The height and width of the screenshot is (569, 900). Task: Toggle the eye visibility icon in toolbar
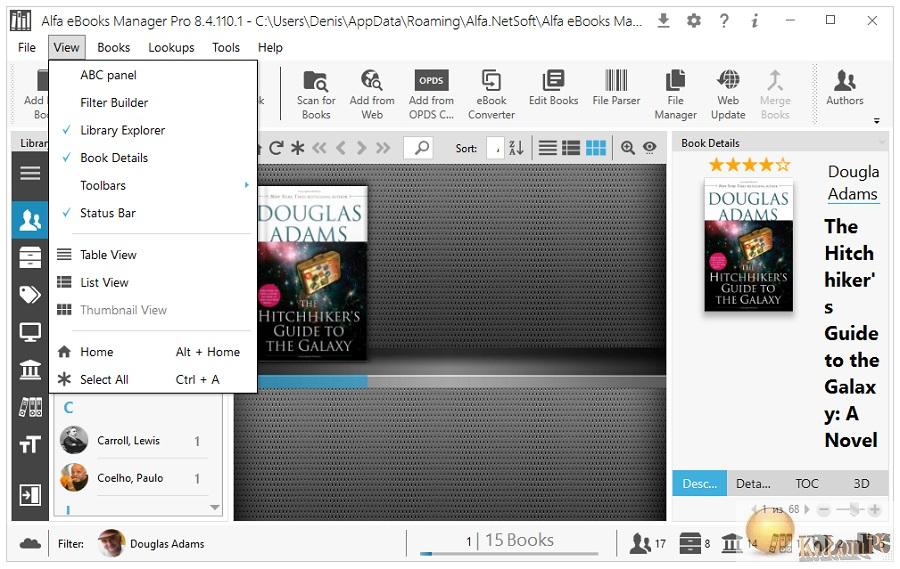coord(649,148)
